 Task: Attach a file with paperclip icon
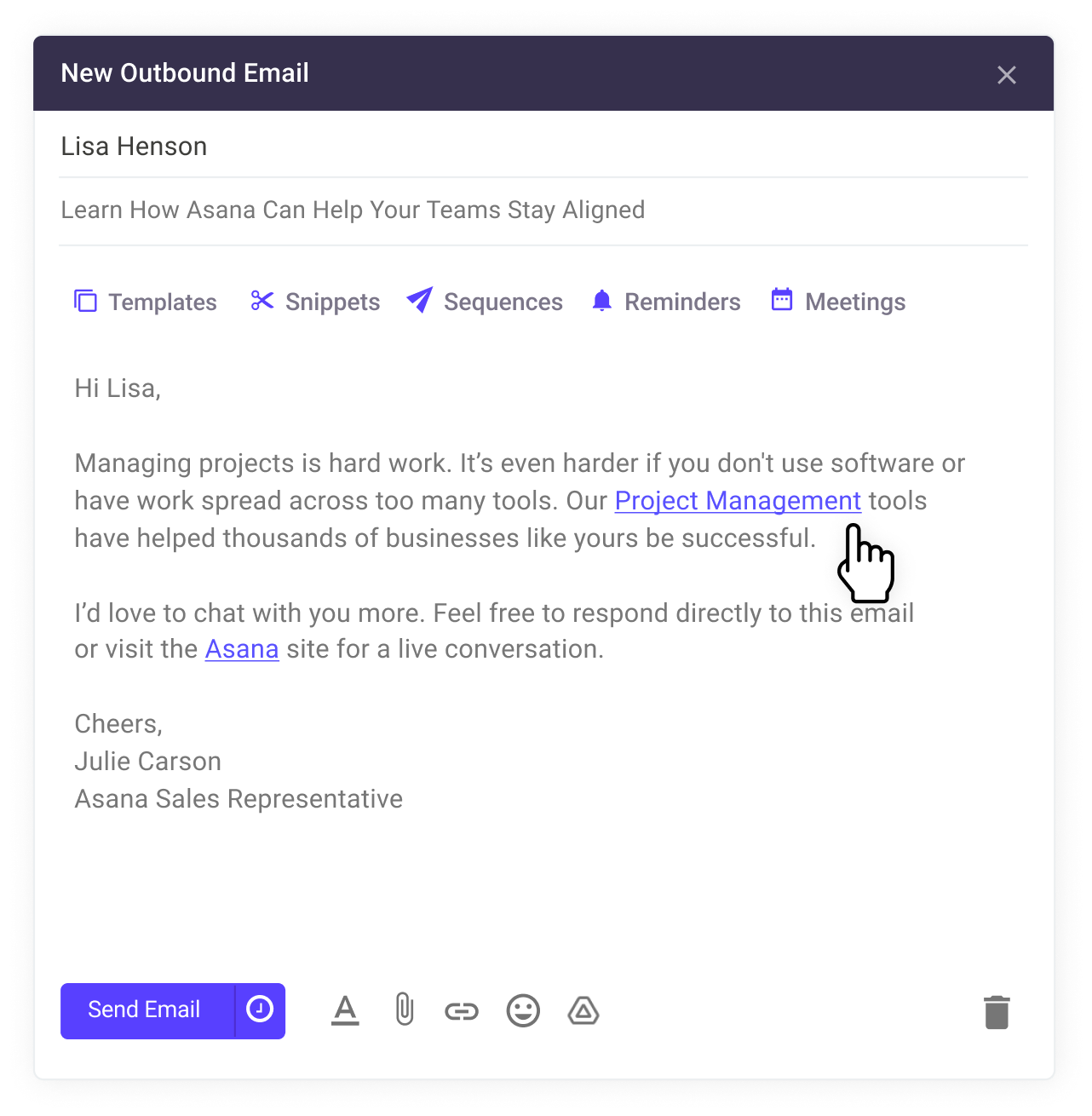point(405,1010)
